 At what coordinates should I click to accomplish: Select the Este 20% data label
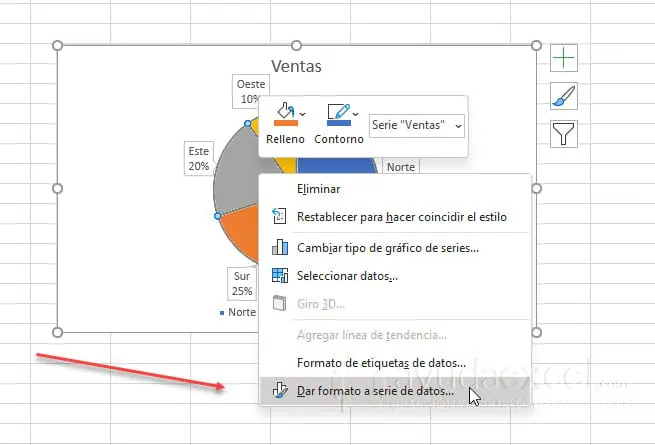tap(199, 158)
